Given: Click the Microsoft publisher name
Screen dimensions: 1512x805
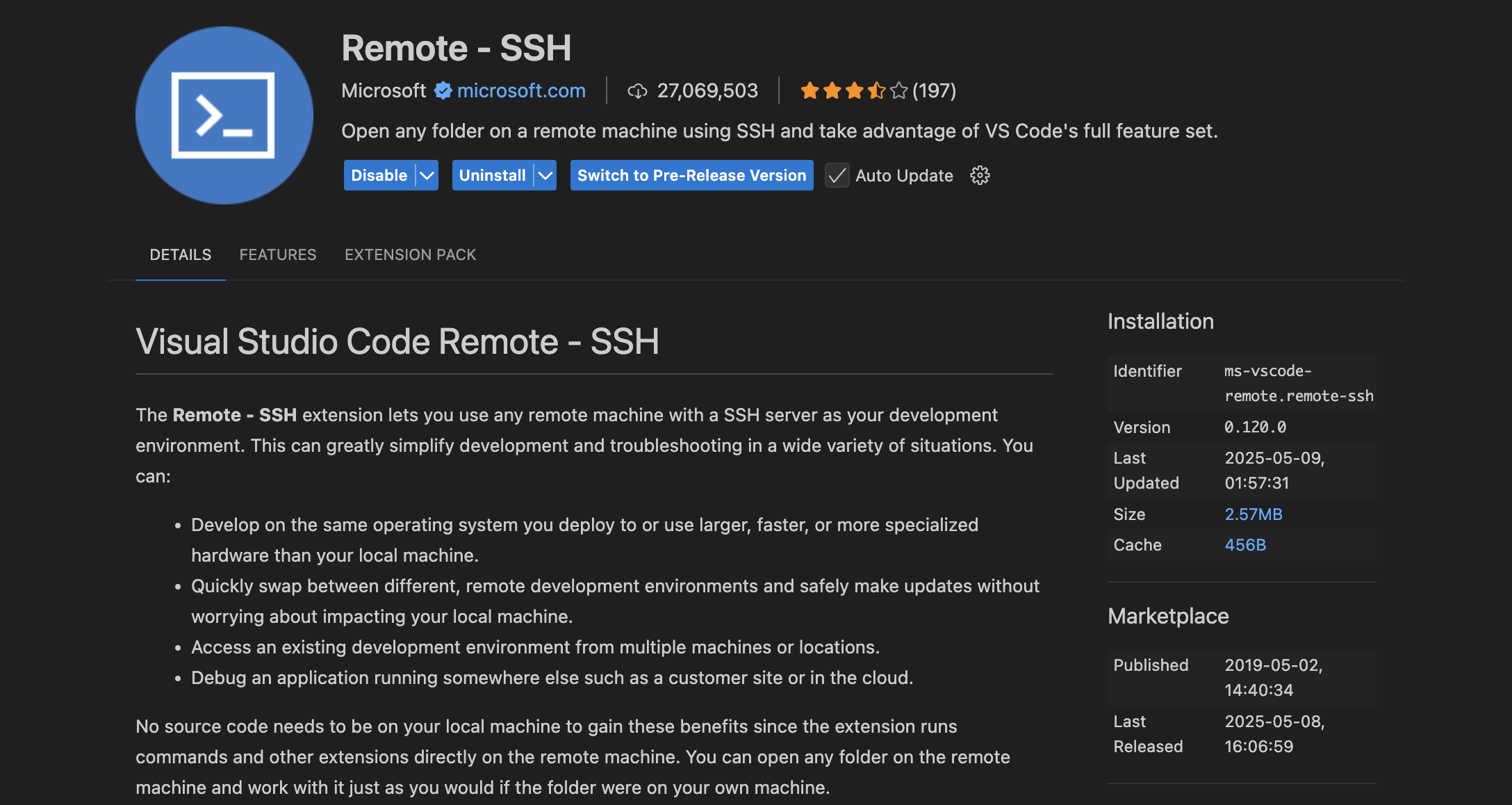Looking at the screenshot, I should (x=384, y=91).
